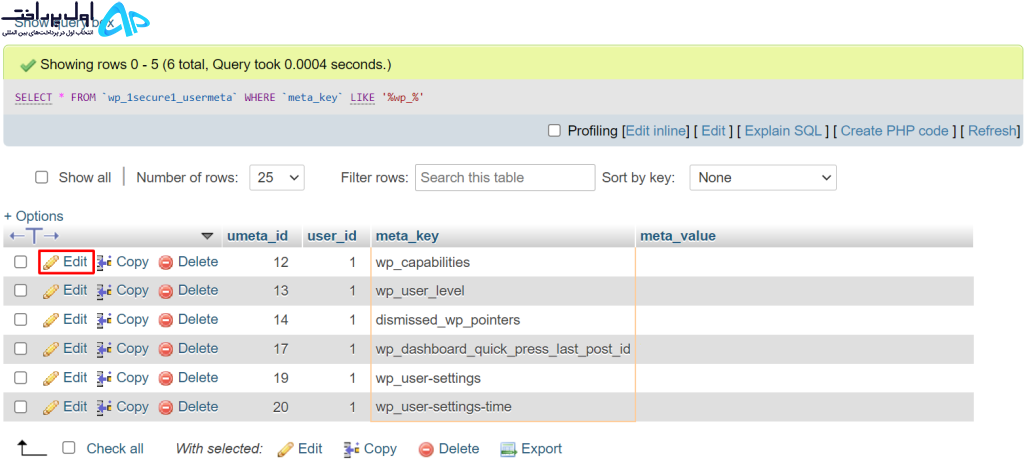Click the dismissed_wp_pointers meta_key cell

coord(503,320)
